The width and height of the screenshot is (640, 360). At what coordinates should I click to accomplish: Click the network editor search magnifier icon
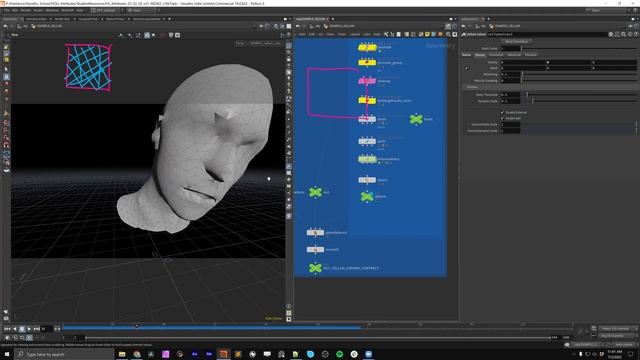pos(448,35)
